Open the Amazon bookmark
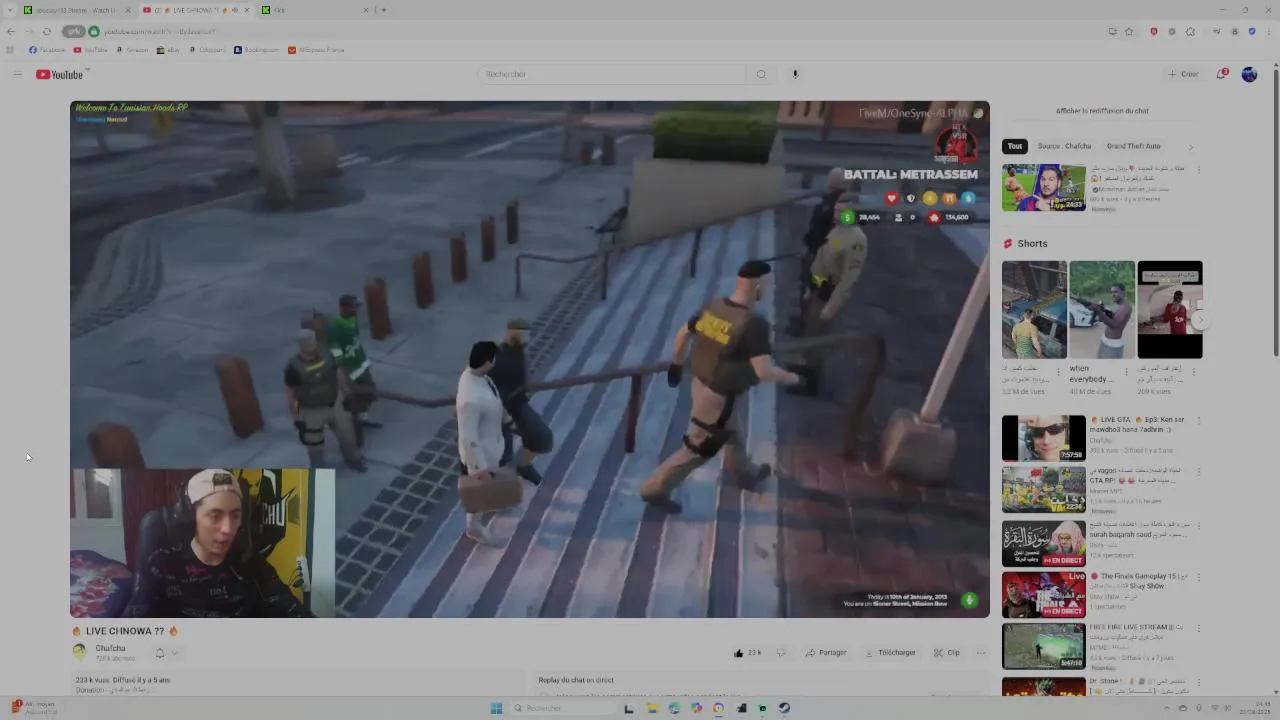This screenshot has height=720, width=1280. (x=132, y=50)
